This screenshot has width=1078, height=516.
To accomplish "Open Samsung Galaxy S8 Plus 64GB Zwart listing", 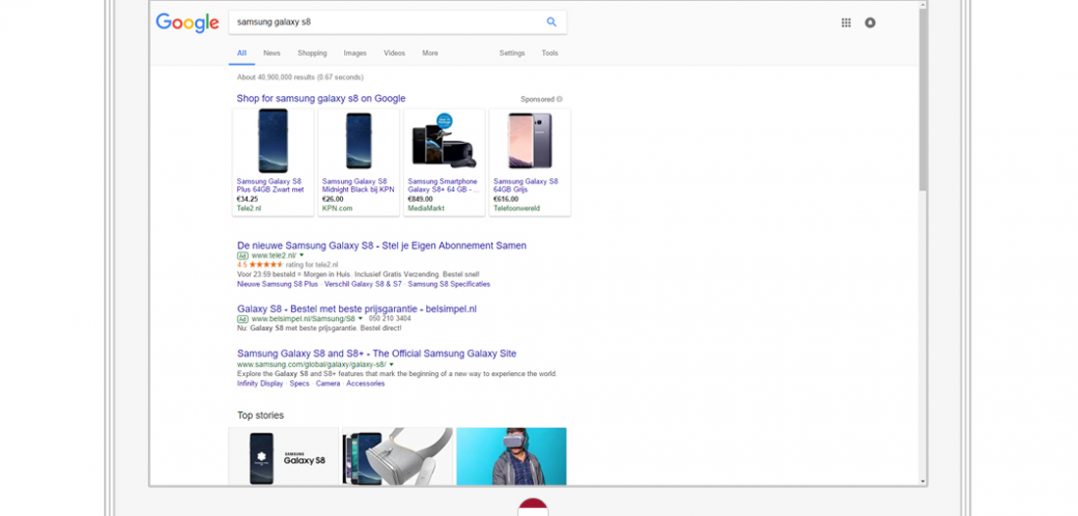I will (x=270, y=186).
